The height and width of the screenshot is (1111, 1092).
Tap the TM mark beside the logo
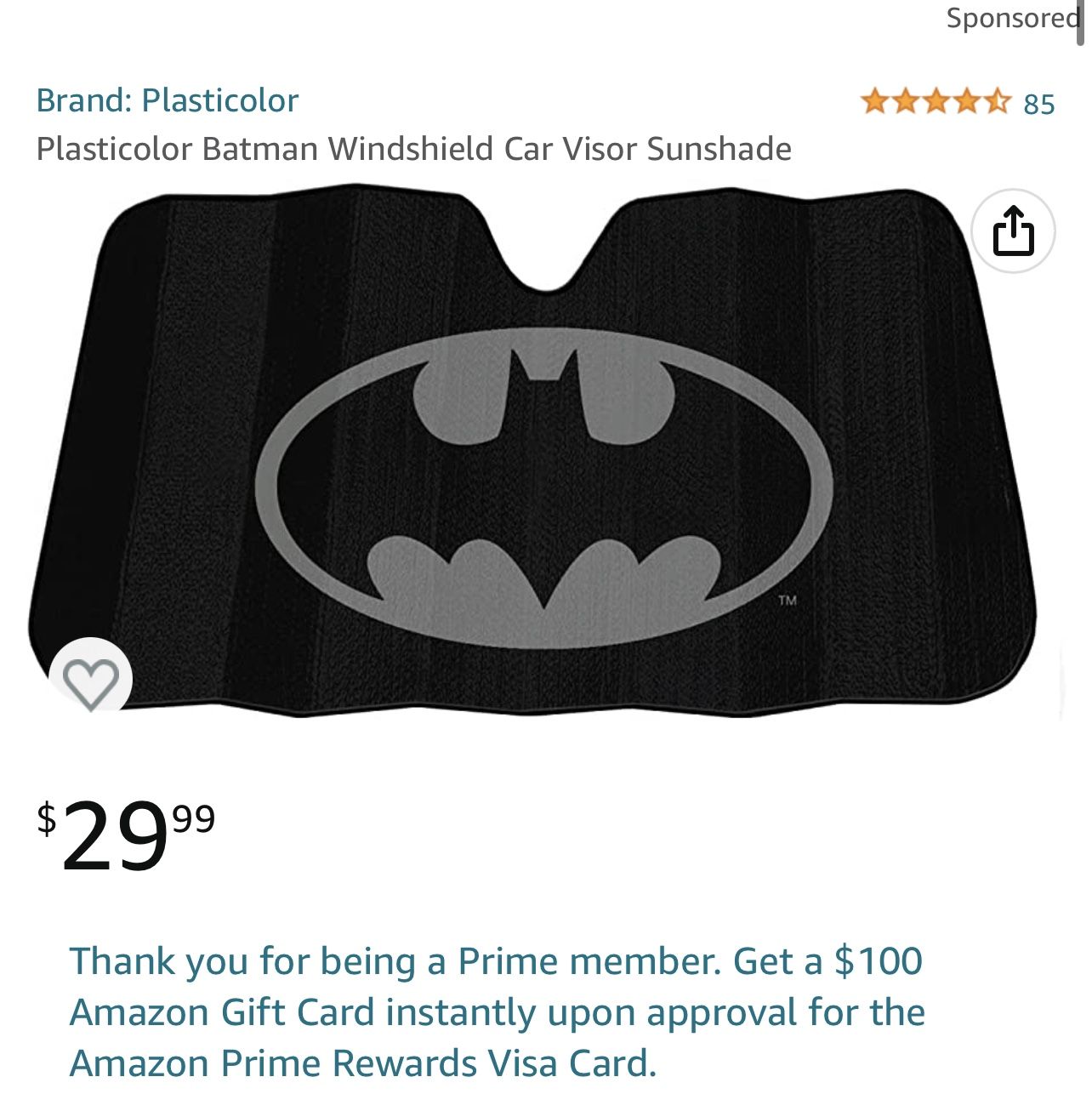point(788,601)
